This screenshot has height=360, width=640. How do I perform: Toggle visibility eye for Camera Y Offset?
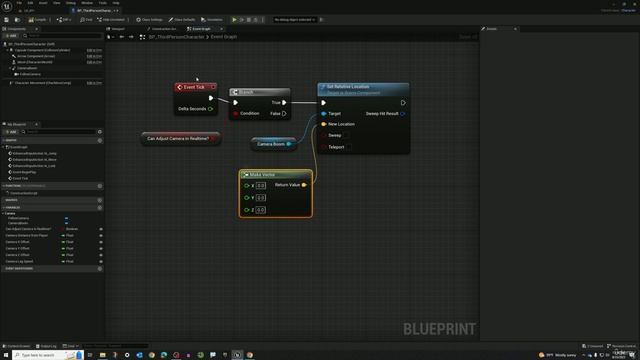[x=101, y=249]
